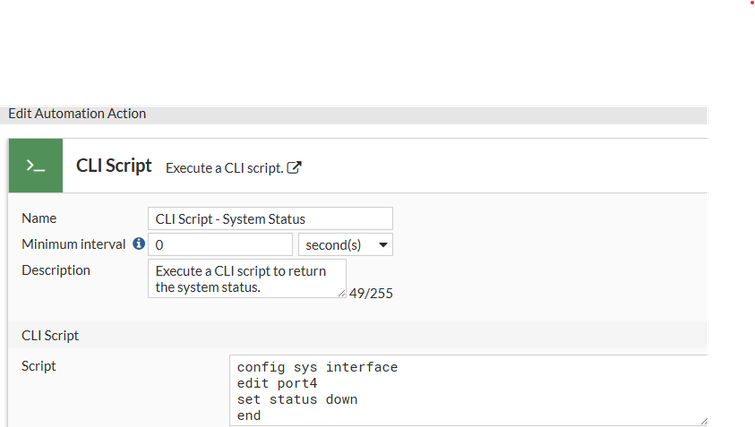Click the green CLI Script terminal icon
Screen dimensions: 755x427
pos(36,166)
